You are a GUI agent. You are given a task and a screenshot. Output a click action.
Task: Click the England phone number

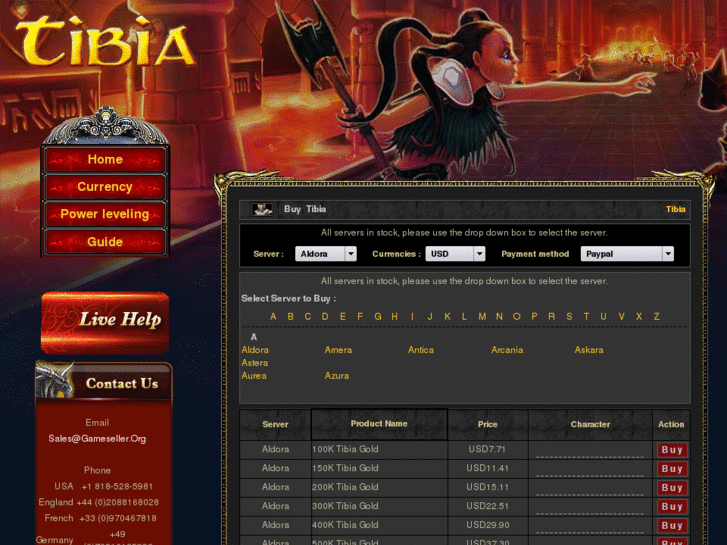pos(118,502)
